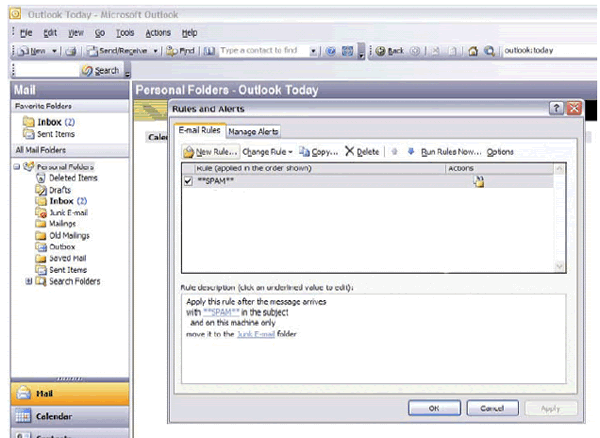Click New Rule... button
The width and height of the screenshot is (600, 438).
pos(211,152)
